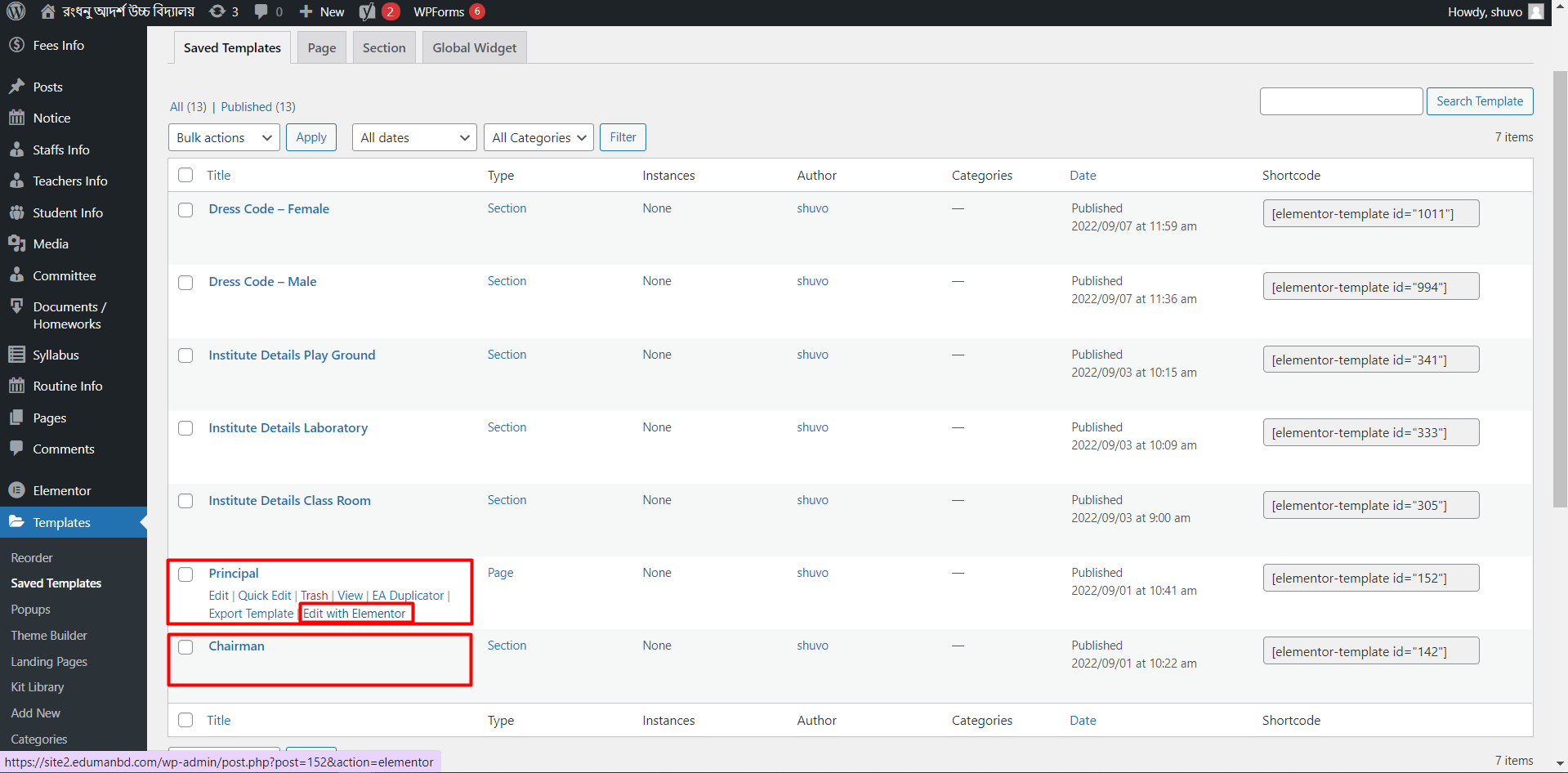Click EA Duplicator link under Principal

coord(408,596)
